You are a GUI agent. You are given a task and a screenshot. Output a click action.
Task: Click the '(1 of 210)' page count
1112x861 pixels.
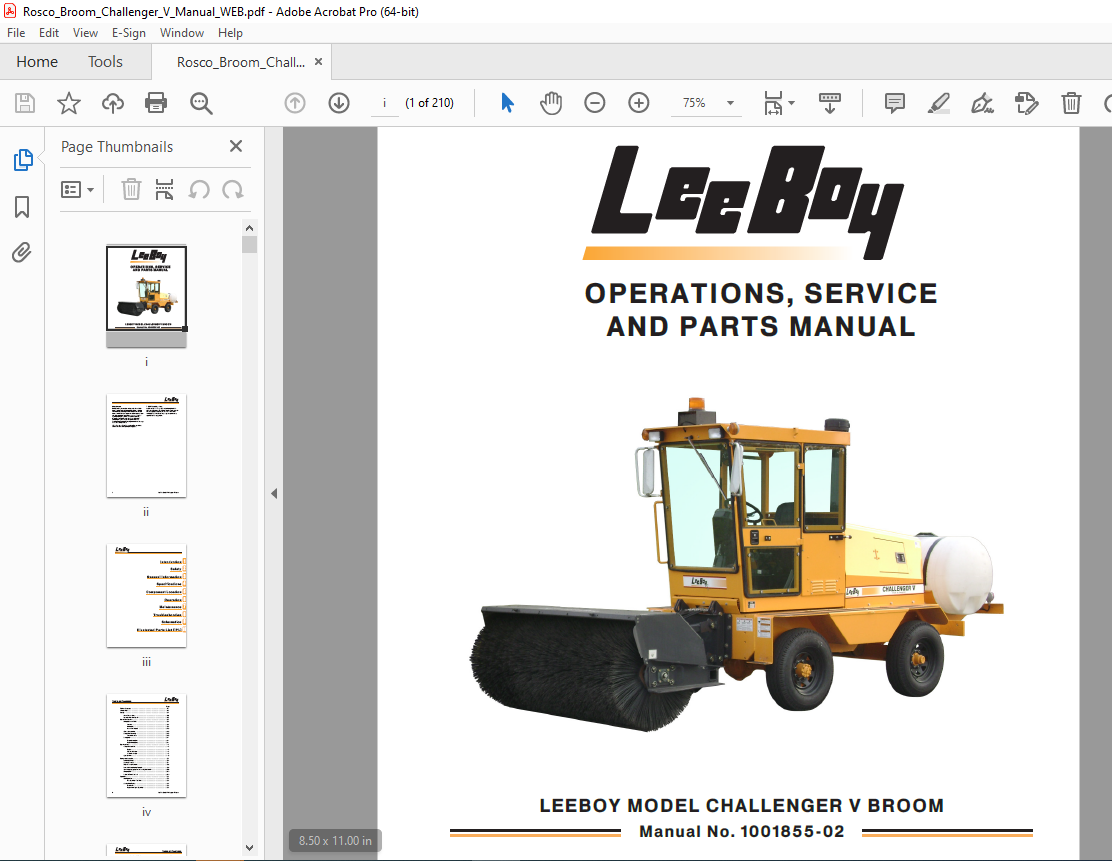point(429,103)
